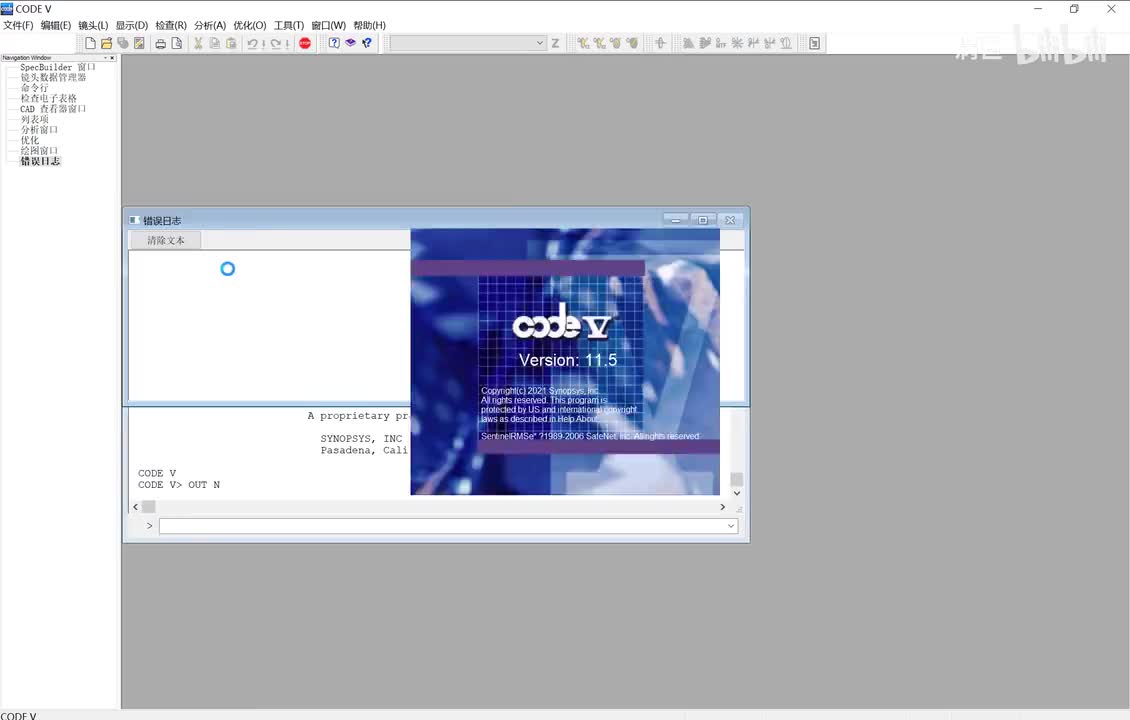Viewport: 1130px width, 720px height.
Task: Click the CODE V splash screen image
Action: 565,362
